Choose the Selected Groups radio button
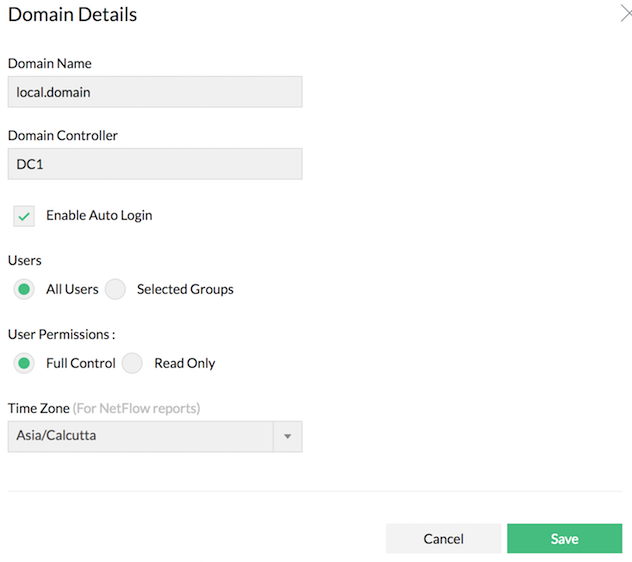632x562 pixels. pos(116,290)
